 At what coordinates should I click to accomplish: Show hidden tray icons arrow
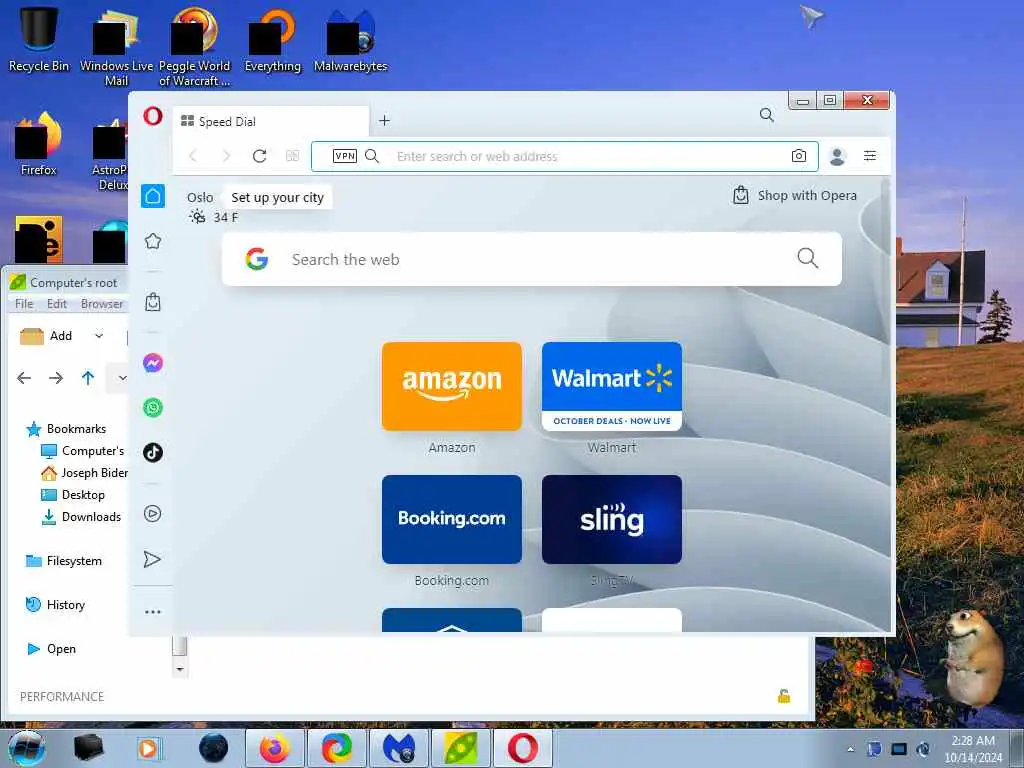[x=850, y=749]
